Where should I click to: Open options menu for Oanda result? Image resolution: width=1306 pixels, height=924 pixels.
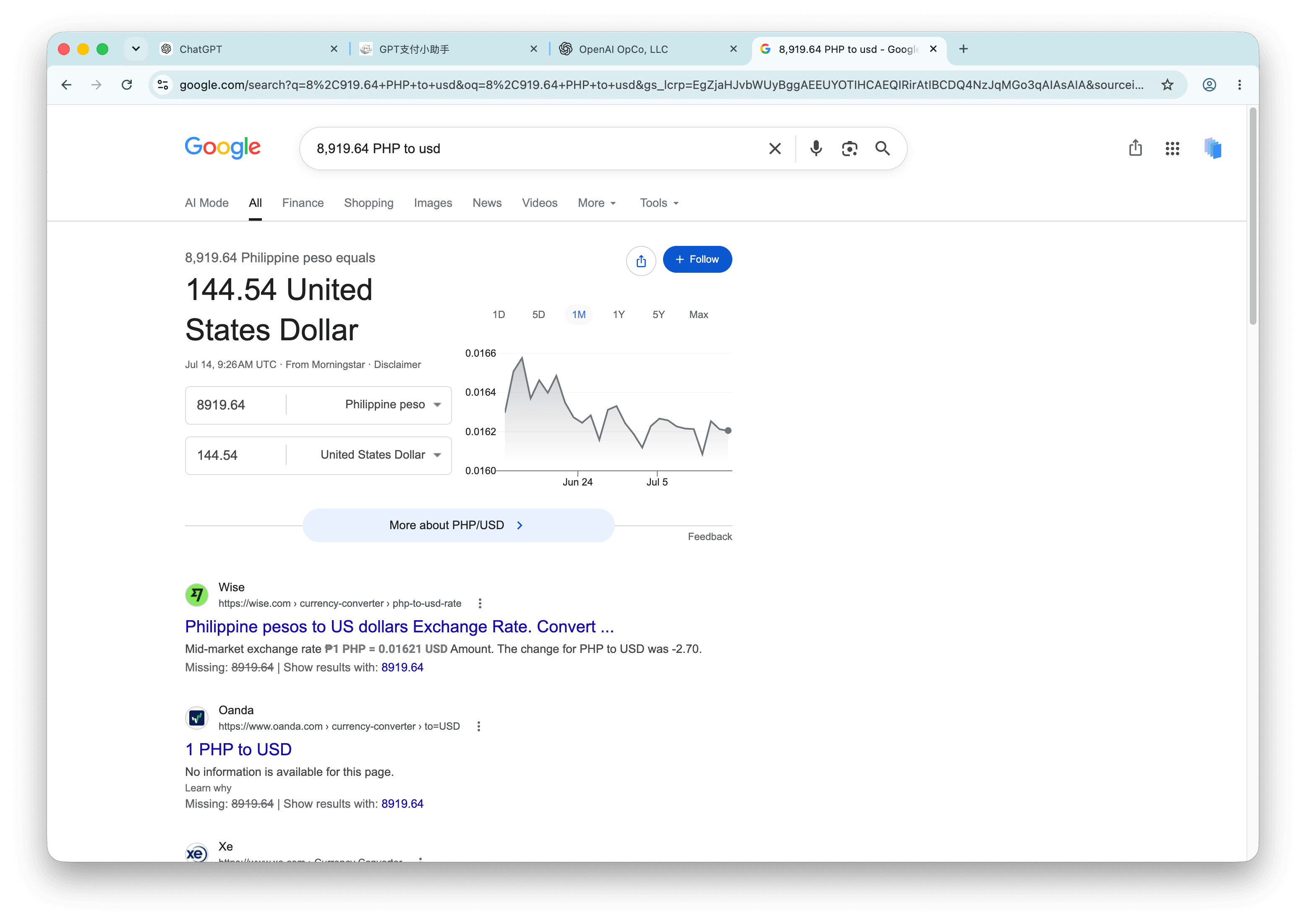pyautogui.click(x=478, y=726)
